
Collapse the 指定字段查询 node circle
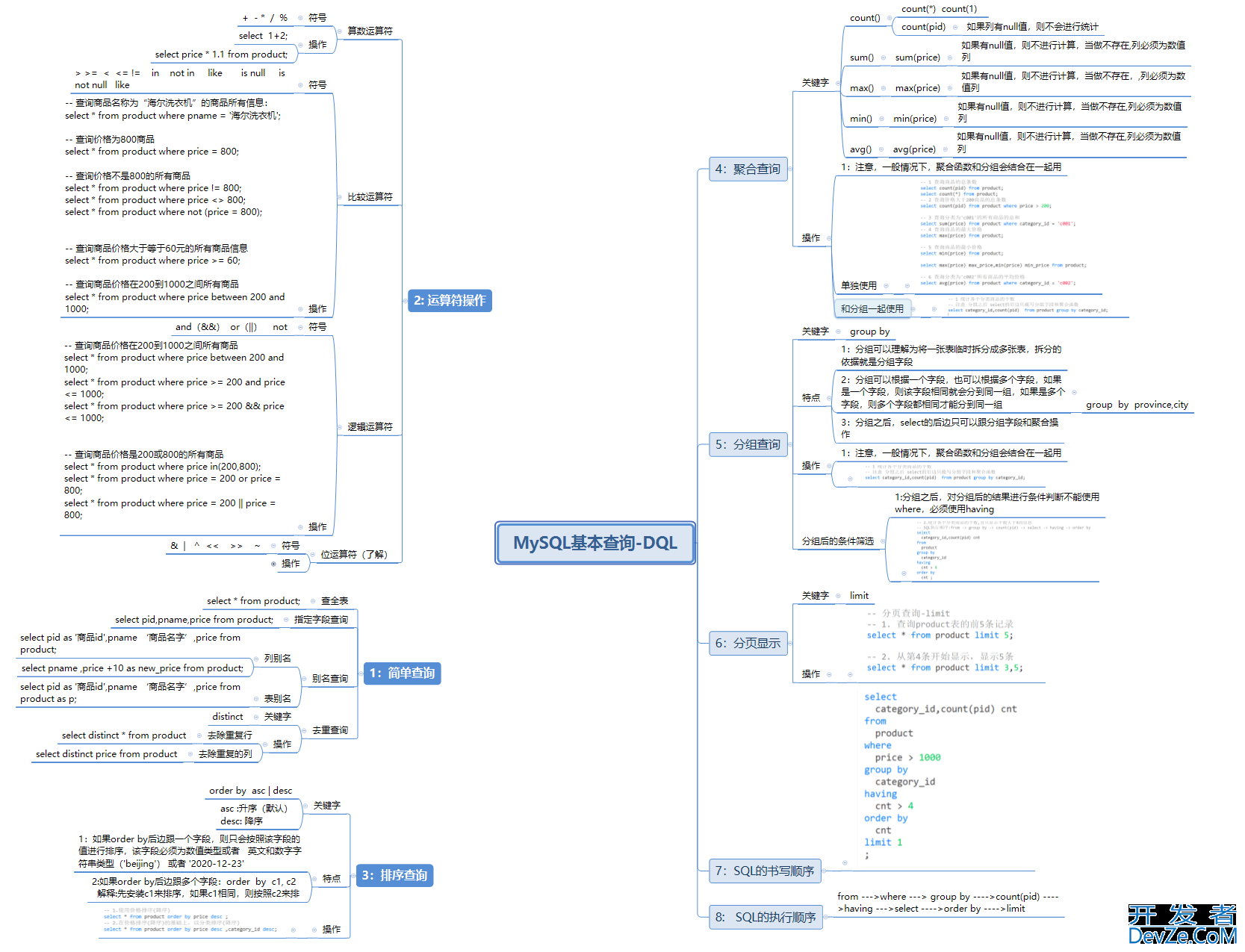[x=285, y=620]
